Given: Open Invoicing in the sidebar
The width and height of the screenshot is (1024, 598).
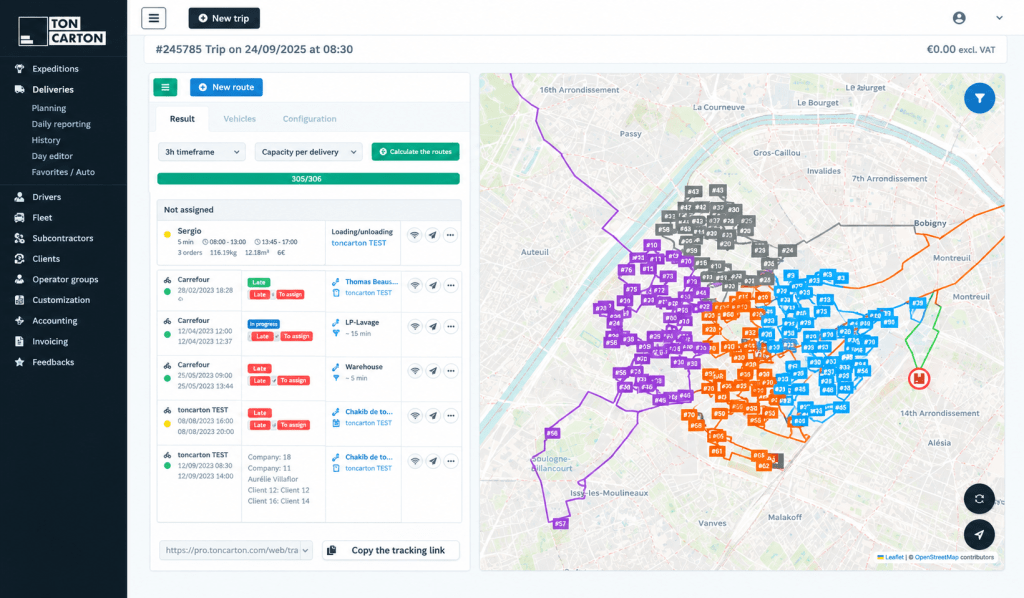Looking at the screenshot, I should pyautogui.click(x=50, y=341).
